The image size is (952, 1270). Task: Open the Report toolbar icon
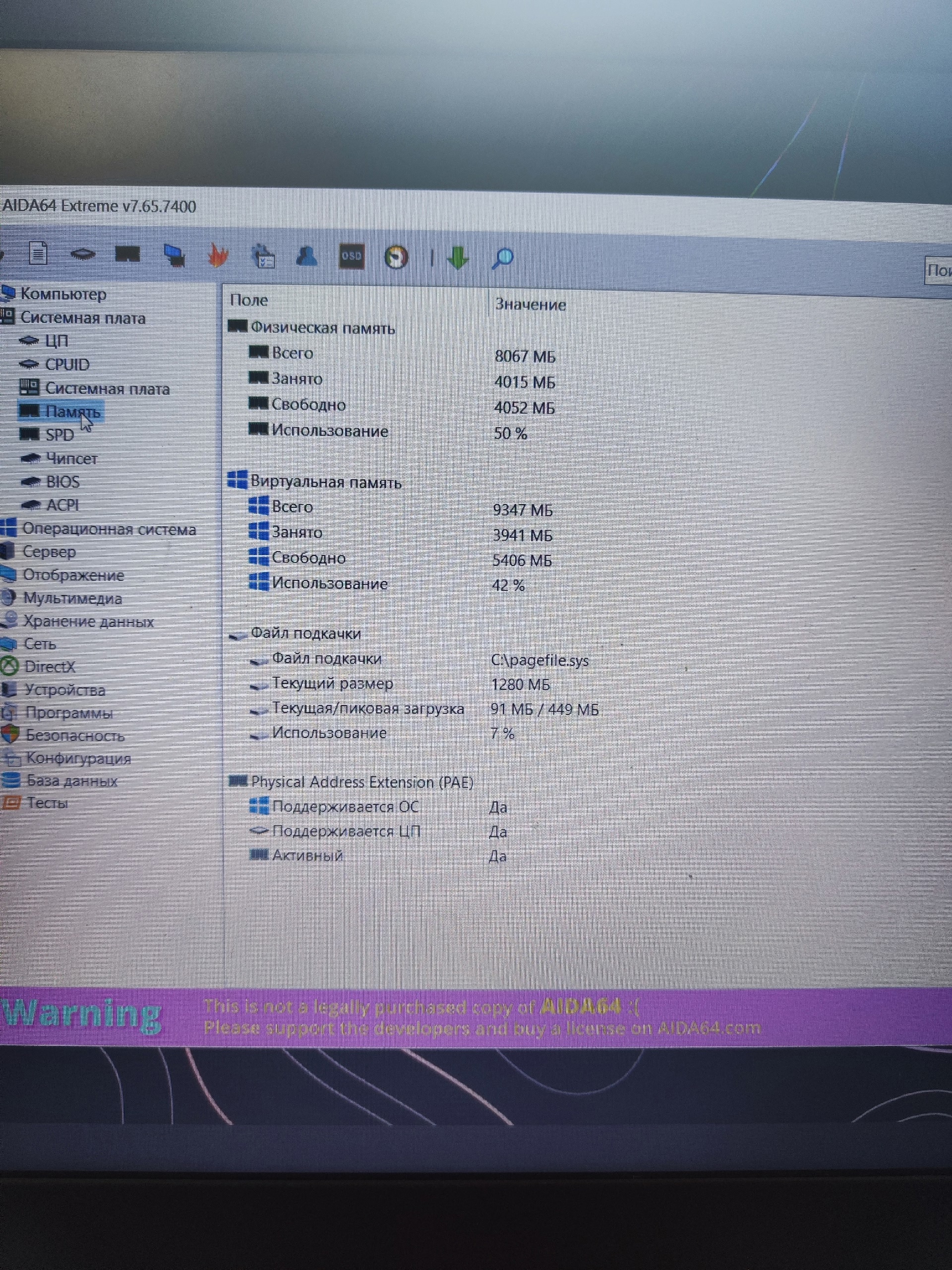[x=38, y=253]
